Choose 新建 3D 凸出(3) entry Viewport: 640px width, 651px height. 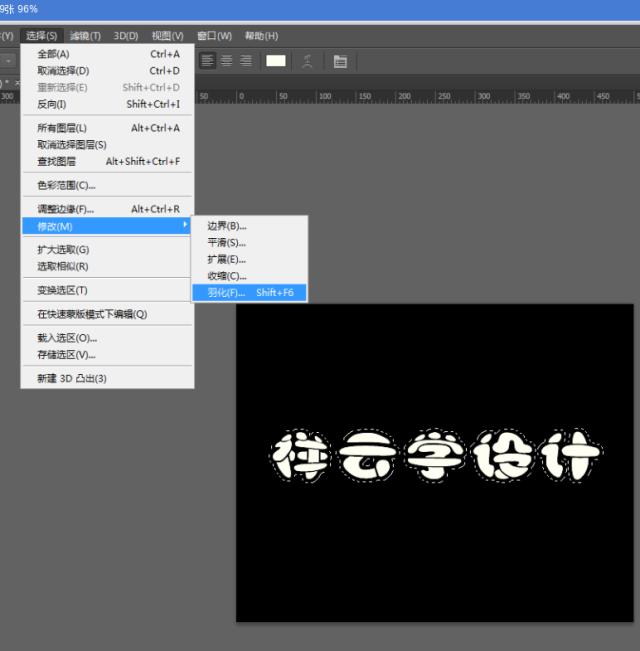(107, 378)
